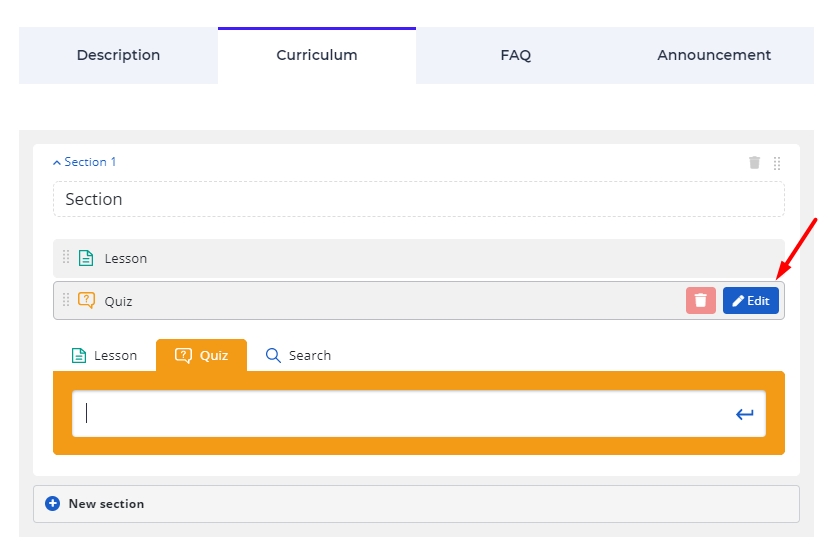
Task: Click the Lesson row drag handle
Action: (x=66, y=257)
